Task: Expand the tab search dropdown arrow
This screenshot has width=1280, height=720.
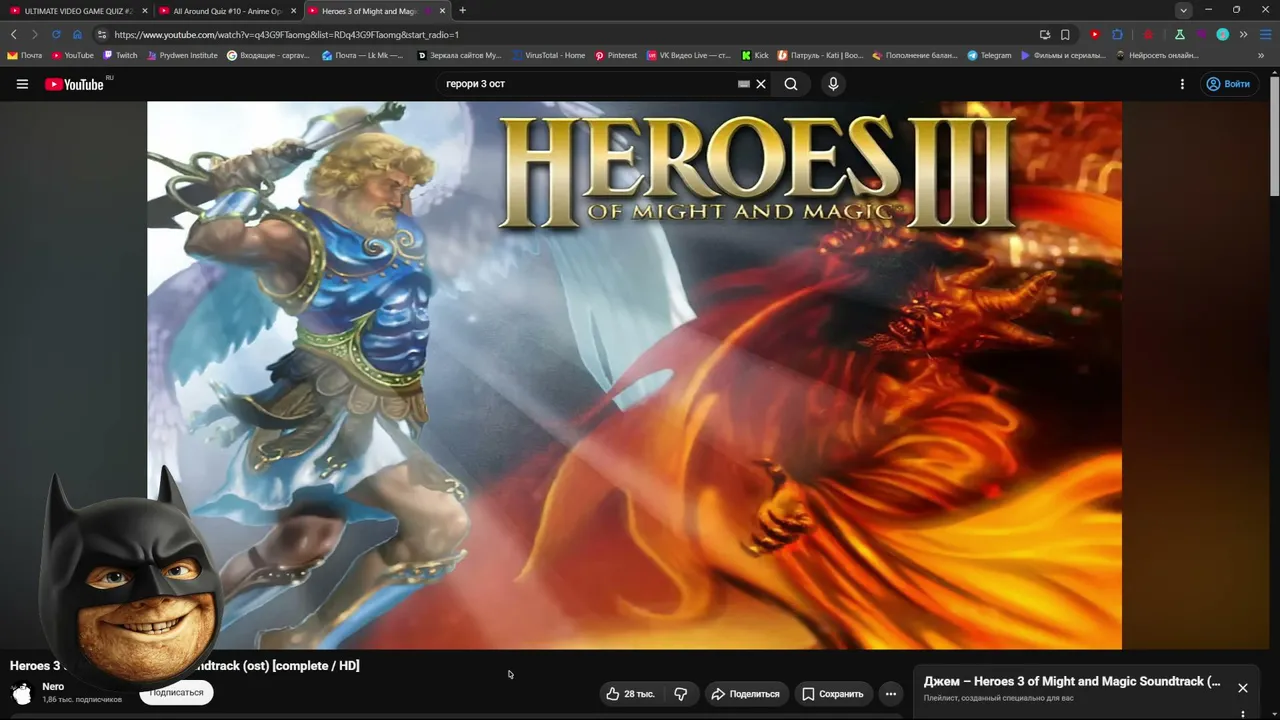Action: click(1183, 10)
